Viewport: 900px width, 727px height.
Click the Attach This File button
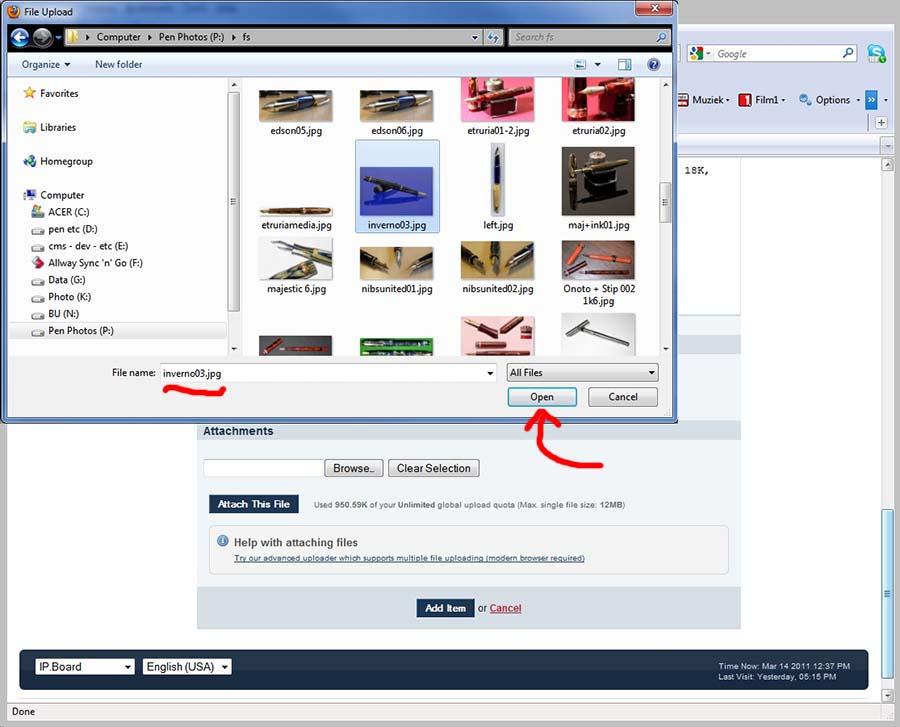(x=254, y=504)
